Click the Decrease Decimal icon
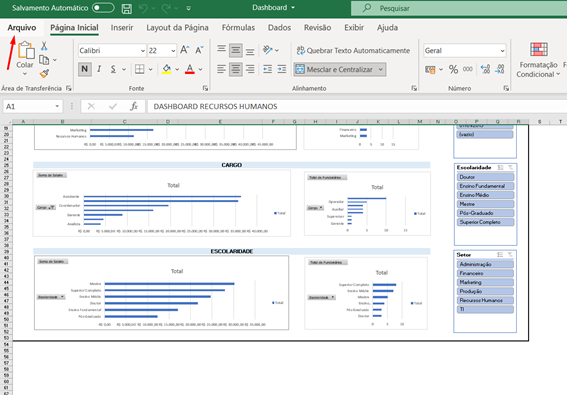 point(500,69)
